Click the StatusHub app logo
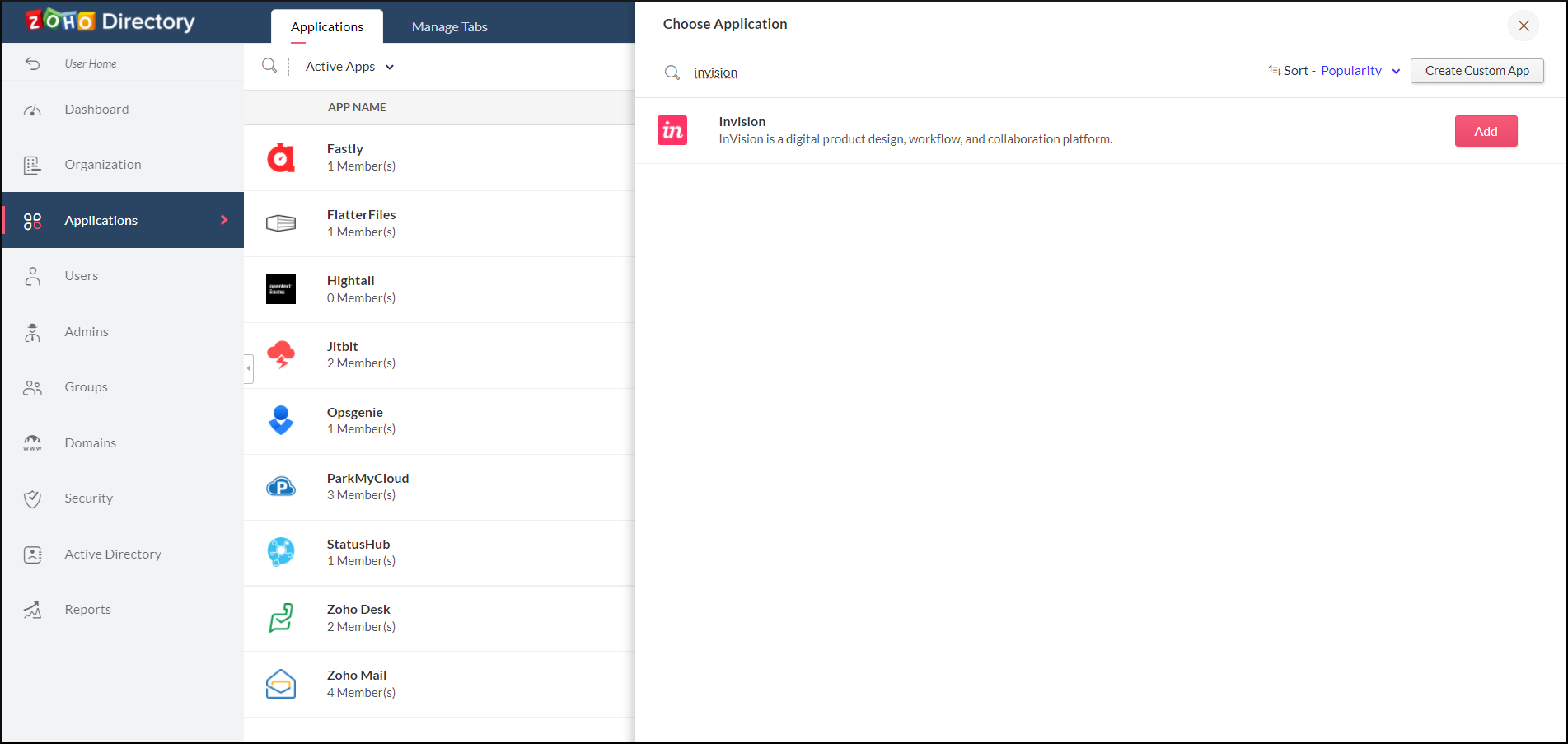 coord(281,552)
